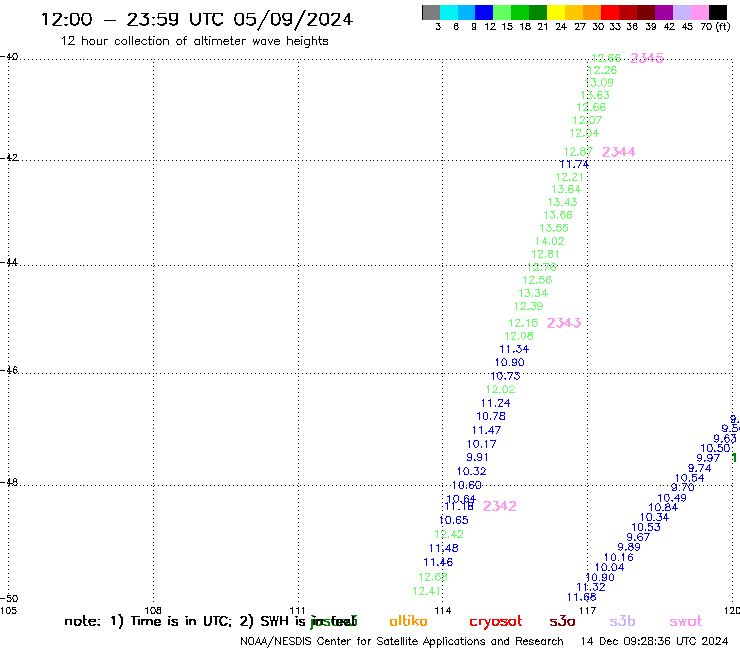Image resolution: width=740 pixels, height=650 pixels.
Task: Click the blue value 10.65
Action: coord(454,520)
